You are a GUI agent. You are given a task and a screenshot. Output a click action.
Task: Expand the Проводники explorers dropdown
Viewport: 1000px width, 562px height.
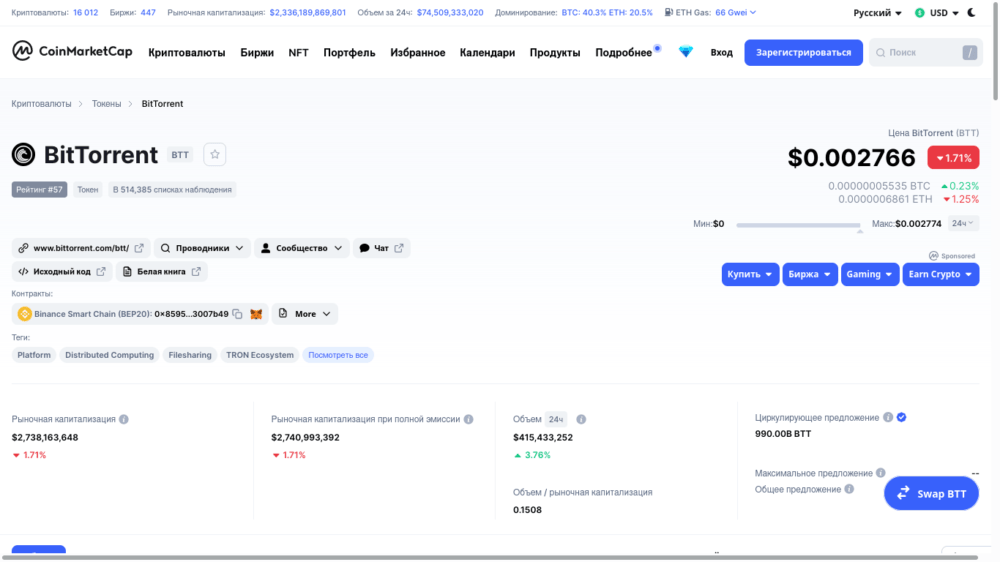201,248
